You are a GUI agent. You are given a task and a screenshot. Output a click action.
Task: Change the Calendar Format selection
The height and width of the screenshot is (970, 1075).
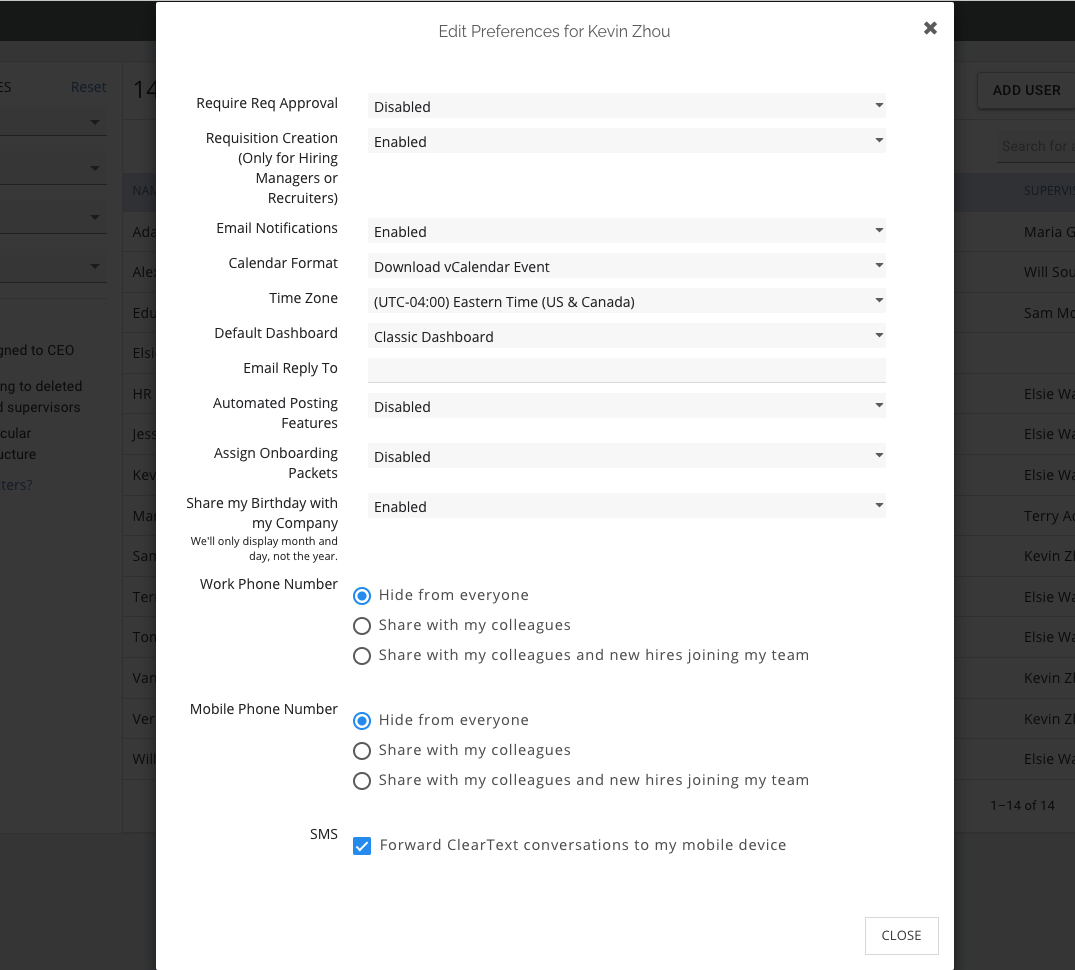tap(626, 266)
